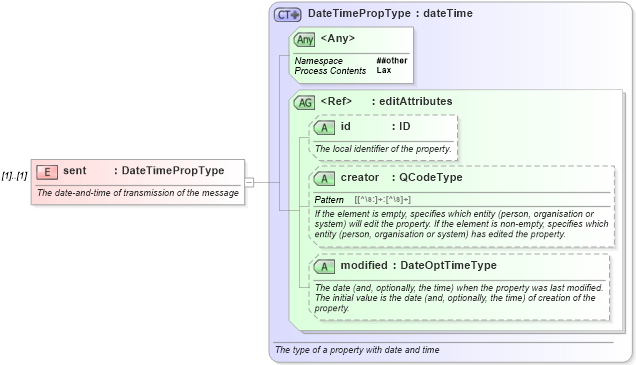Select the <Any> label

(337, 38)
